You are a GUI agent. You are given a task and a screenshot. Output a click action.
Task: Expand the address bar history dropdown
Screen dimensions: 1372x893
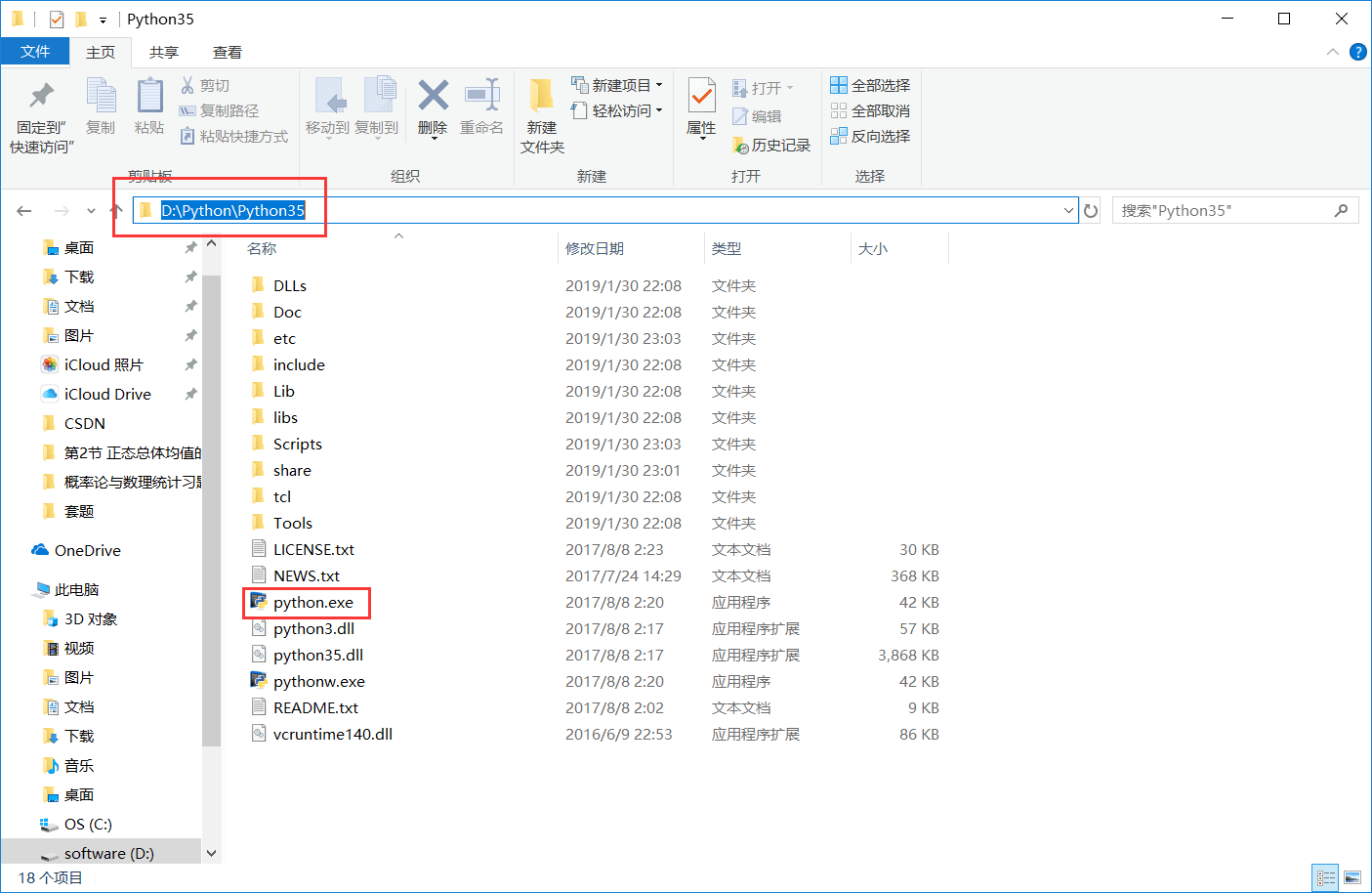[x=1068, y=210]
